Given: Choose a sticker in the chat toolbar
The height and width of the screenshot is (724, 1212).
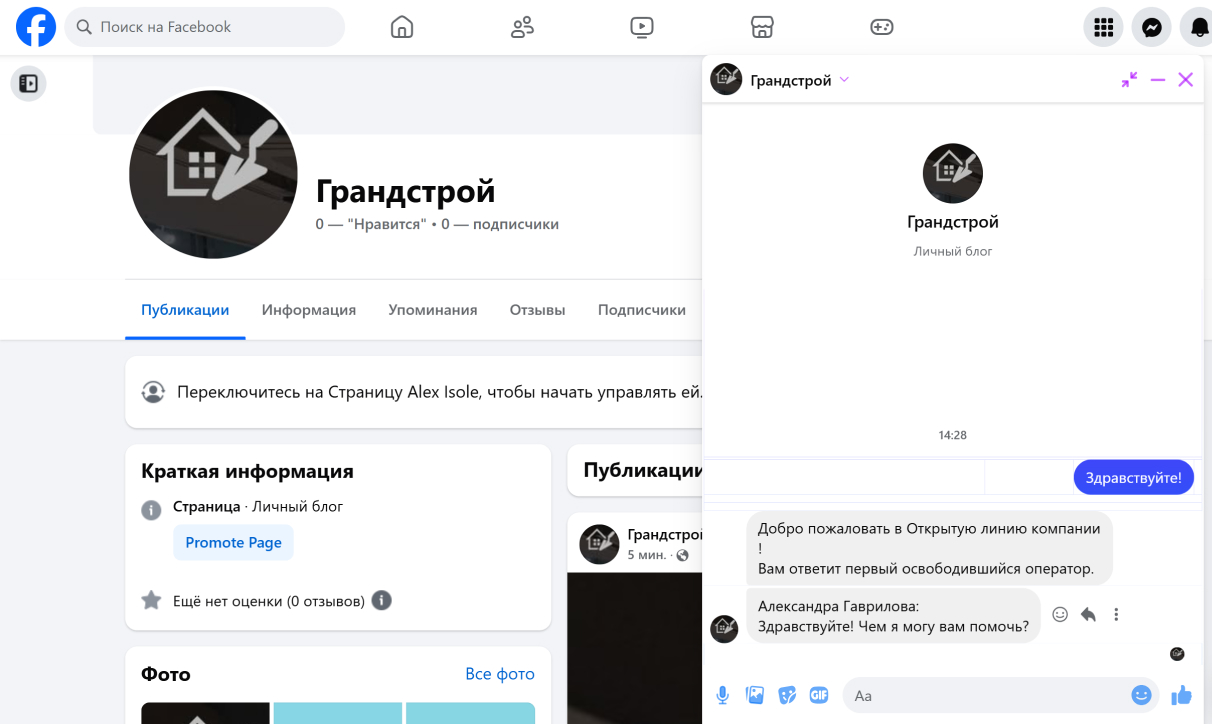Looking at the screenshot, I should 787,695.
